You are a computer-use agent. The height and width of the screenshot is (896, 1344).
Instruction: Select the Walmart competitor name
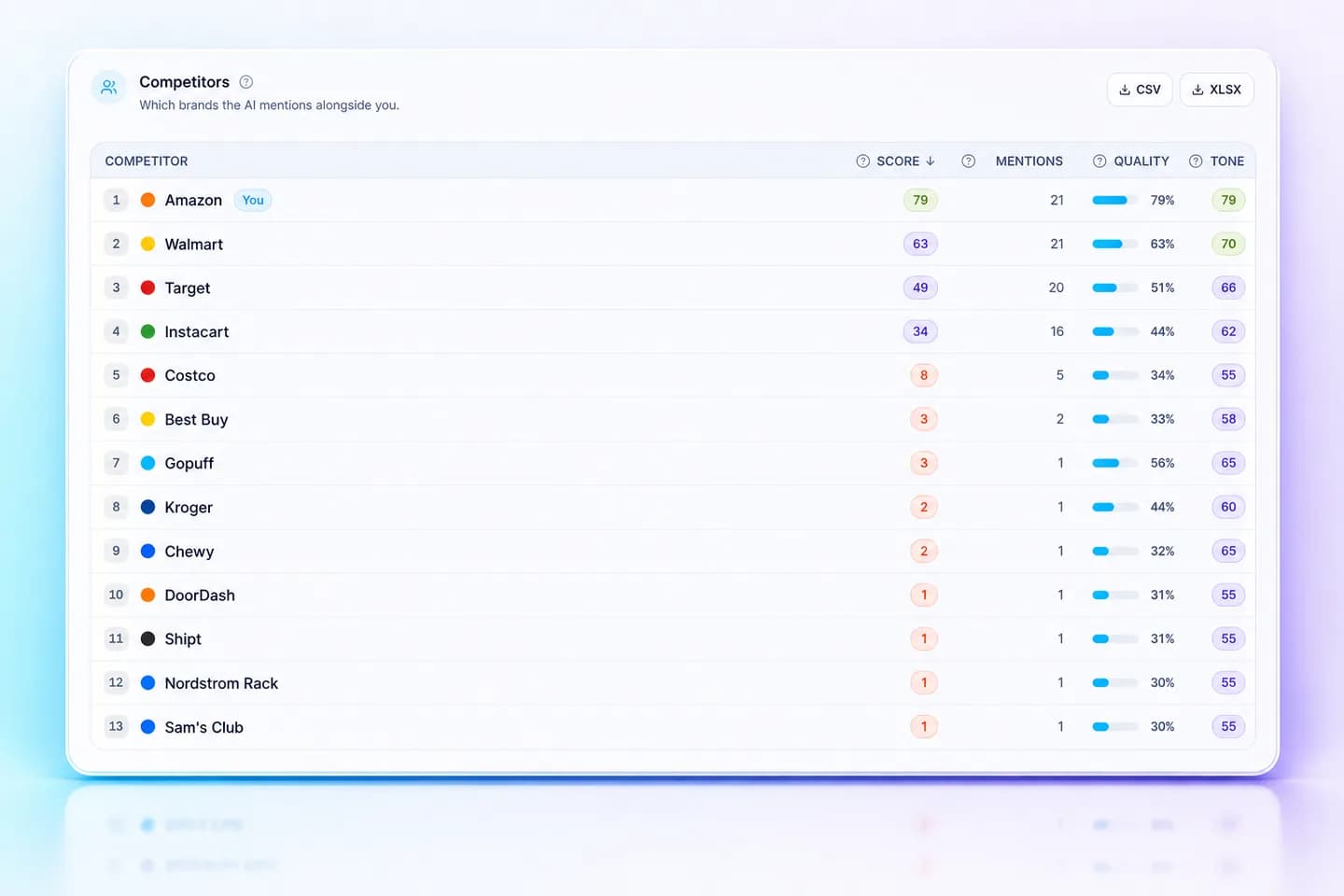(194, 244)
